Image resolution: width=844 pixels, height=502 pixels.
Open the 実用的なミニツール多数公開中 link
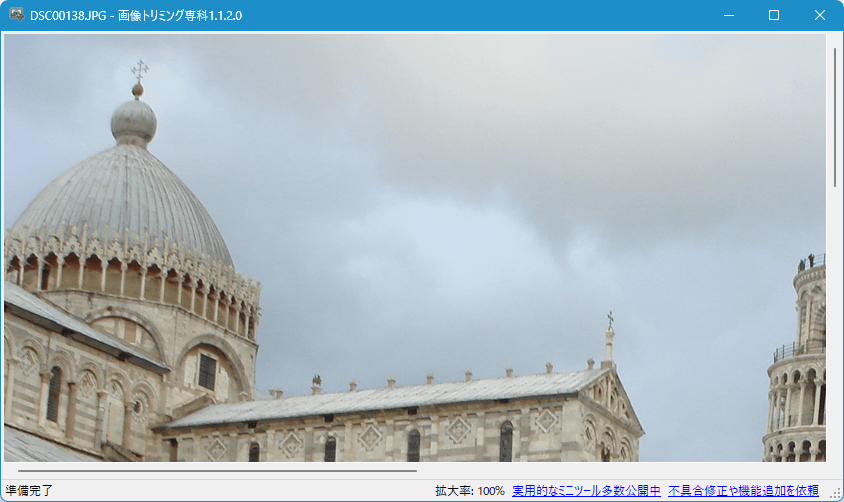coord(586,491)
